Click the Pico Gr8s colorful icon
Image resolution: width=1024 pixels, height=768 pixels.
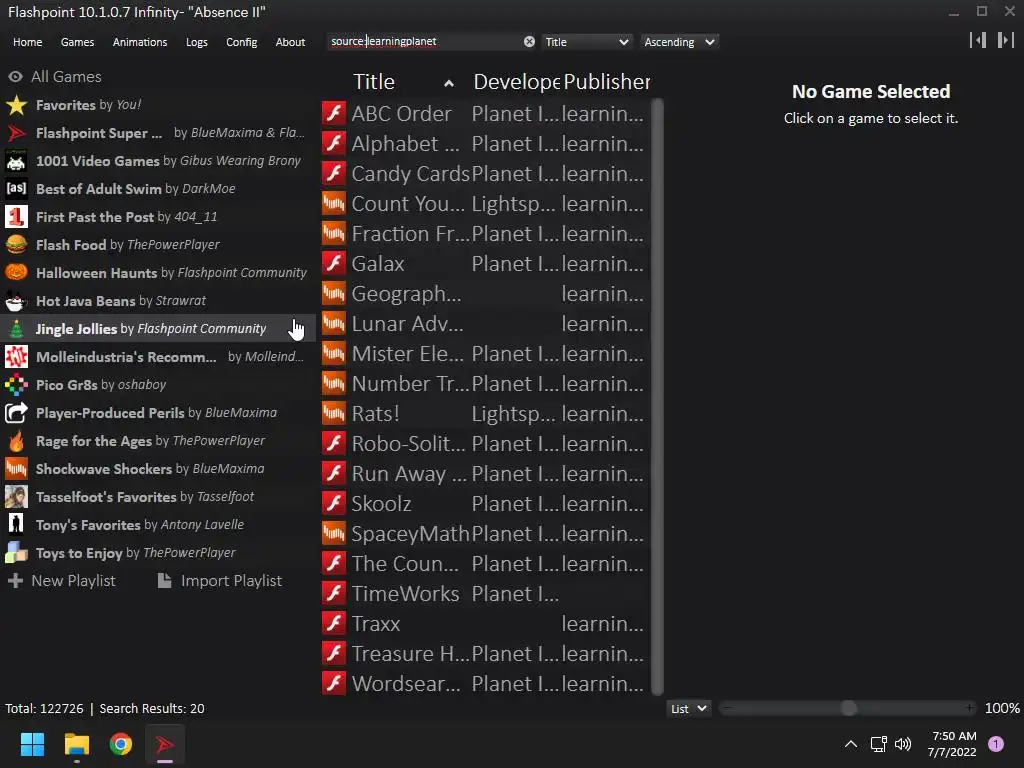[16, 385]
